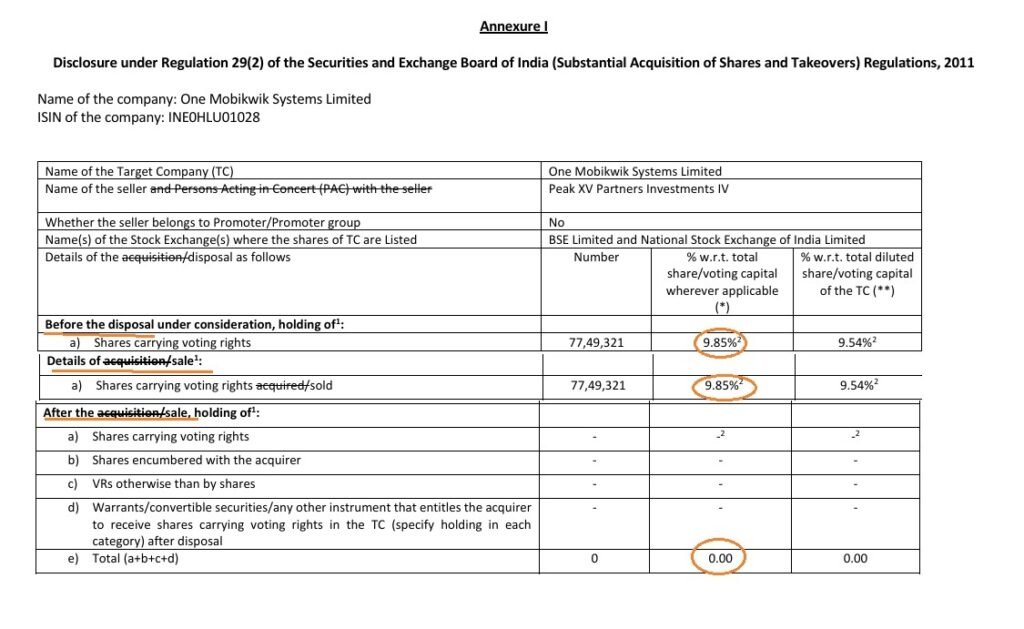Select "BSE Limited and National Stock Exchange of India Limited"
The height and width of the screenshot is (629, 1024).
707,240
